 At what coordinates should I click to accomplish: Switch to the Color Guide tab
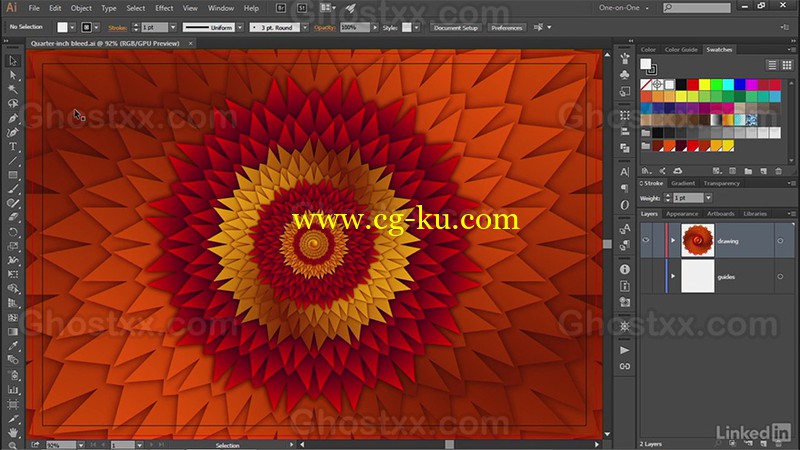click(x=681, y=49)
